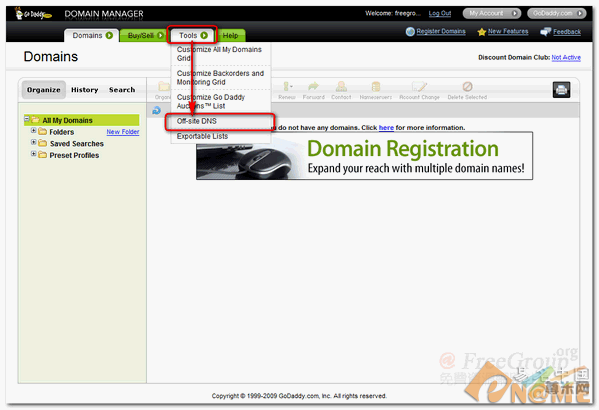The width and height of the screenshot is (599, 410).
Task: Click the Register Domains globe icon
Action: 410,32
